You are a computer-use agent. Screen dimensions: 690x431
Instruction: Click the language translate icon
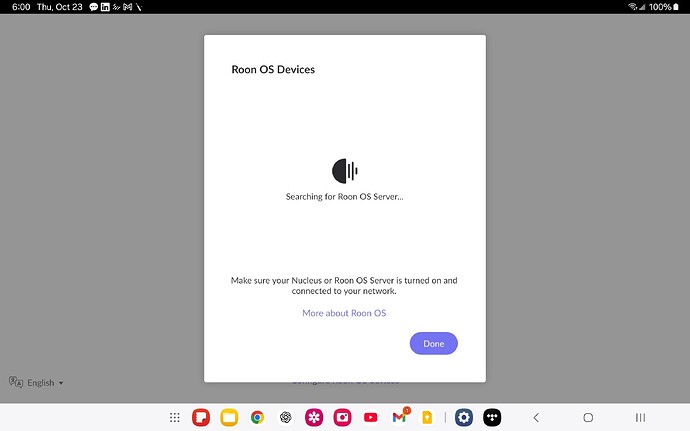point(16,382)
